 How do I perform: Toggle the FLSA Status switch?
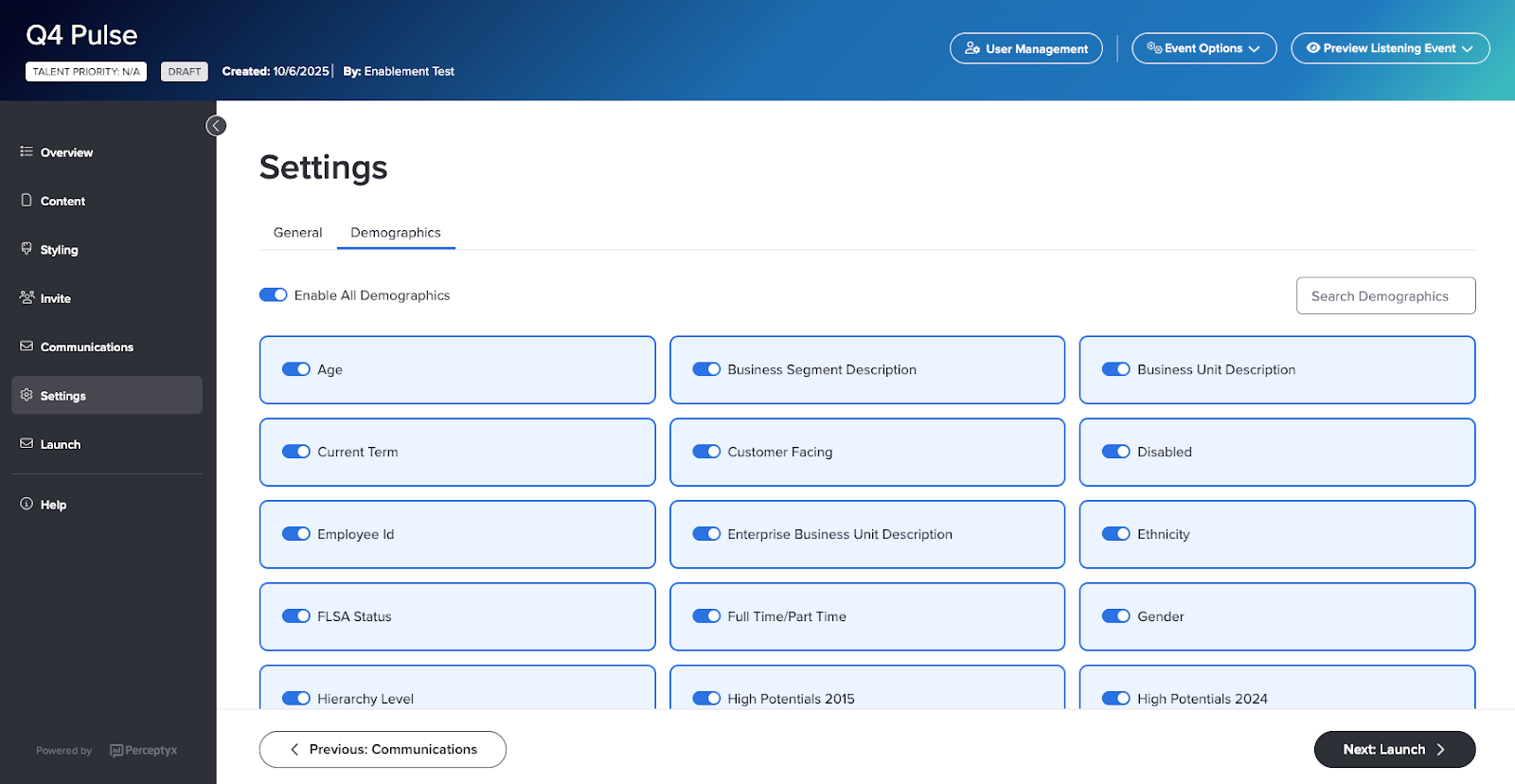click(x=296, y=616)
